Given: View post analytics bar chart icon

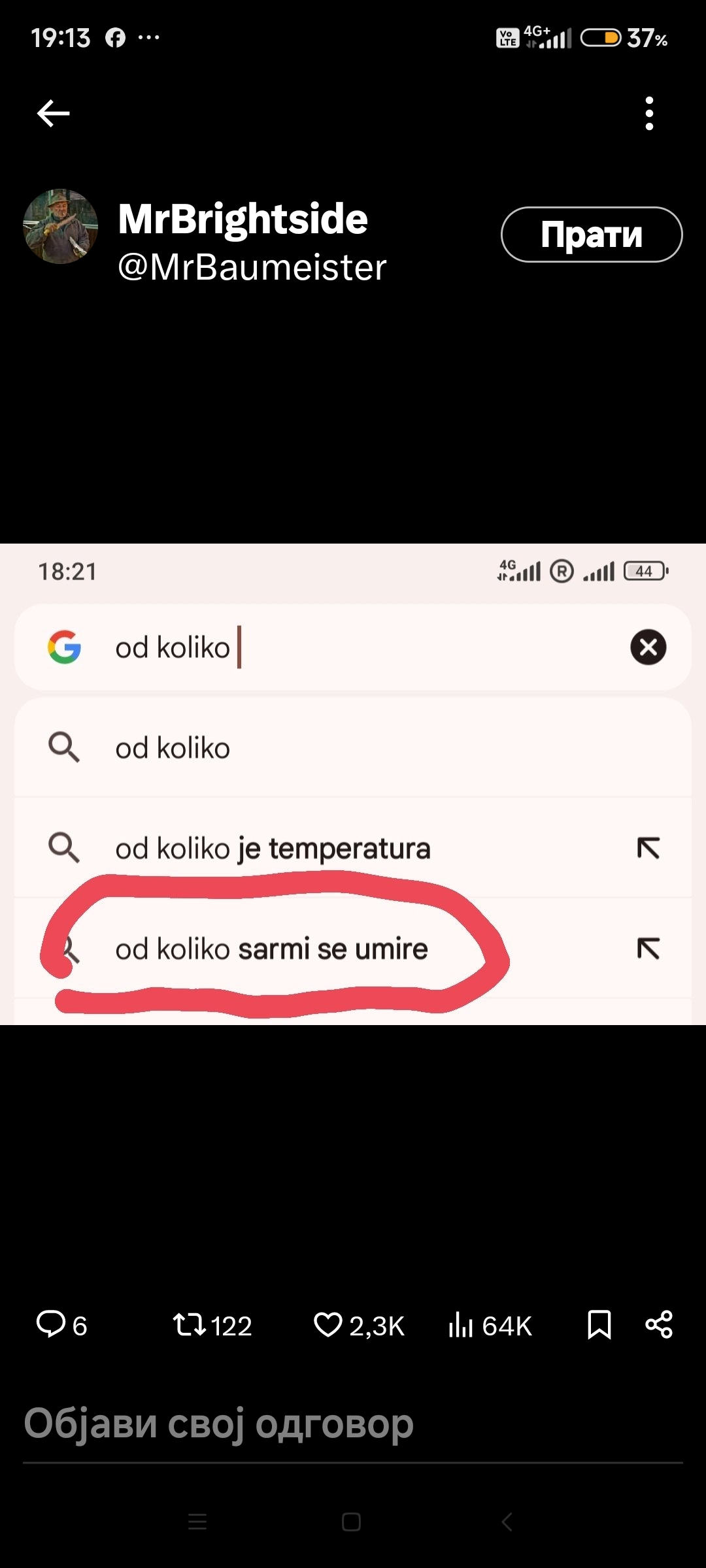Looking at the screenshot, I should pos(460,1324).
